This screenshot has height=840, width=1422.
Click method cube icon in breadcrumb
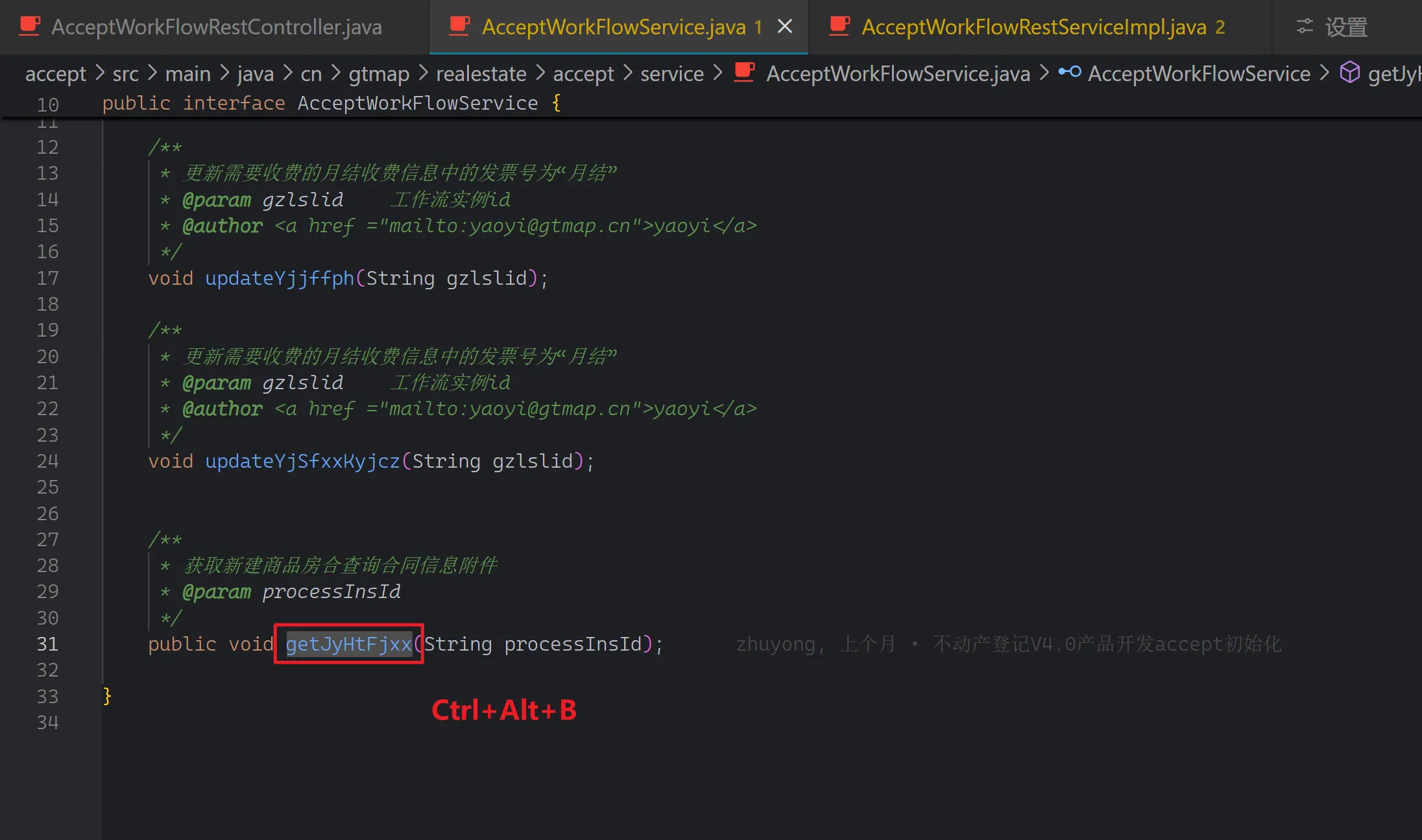(1350, 72)
